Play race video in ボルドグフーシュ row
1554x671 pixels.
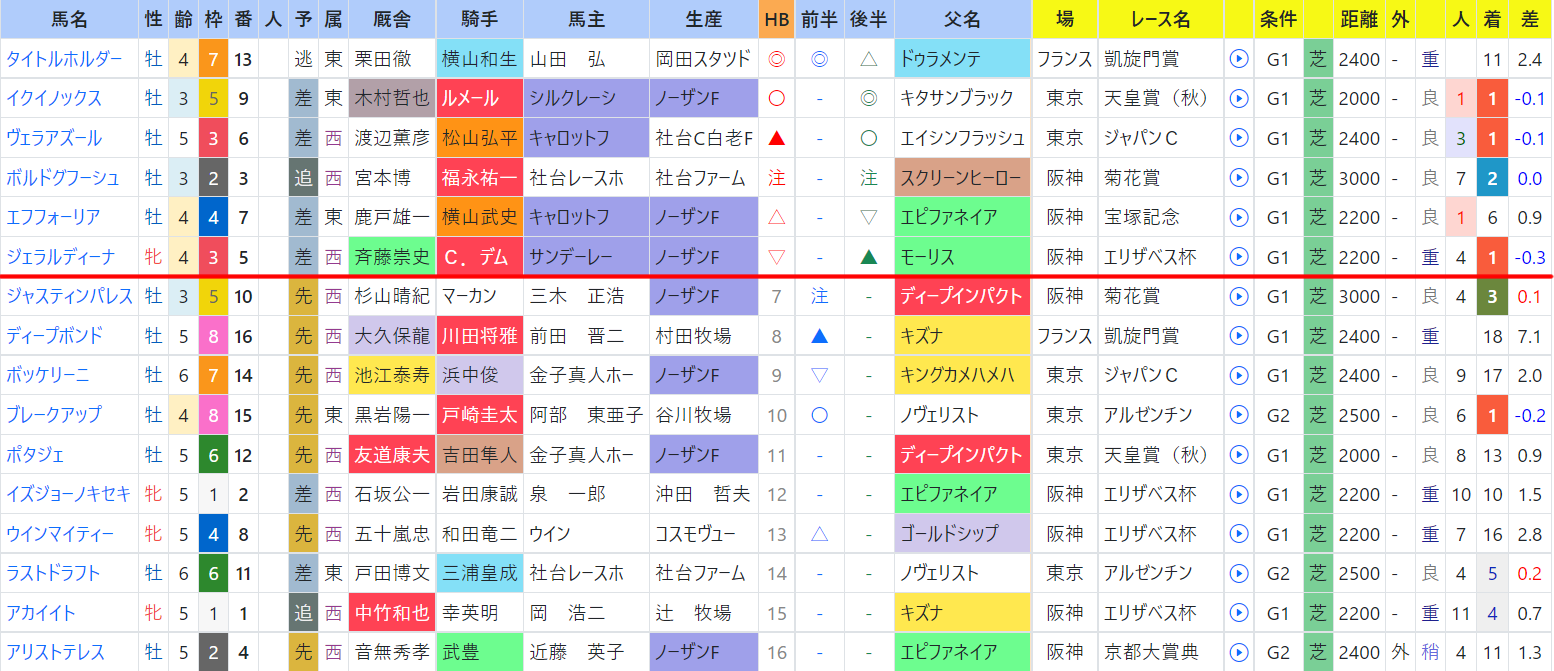tap(1239, 178)
